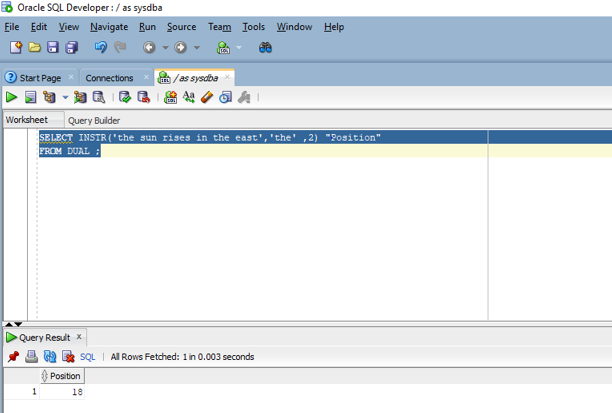Image resolution: width=612 pixels, height=413 pixels.
Task: Select row number 1 in results
Action: click(22, 392)
